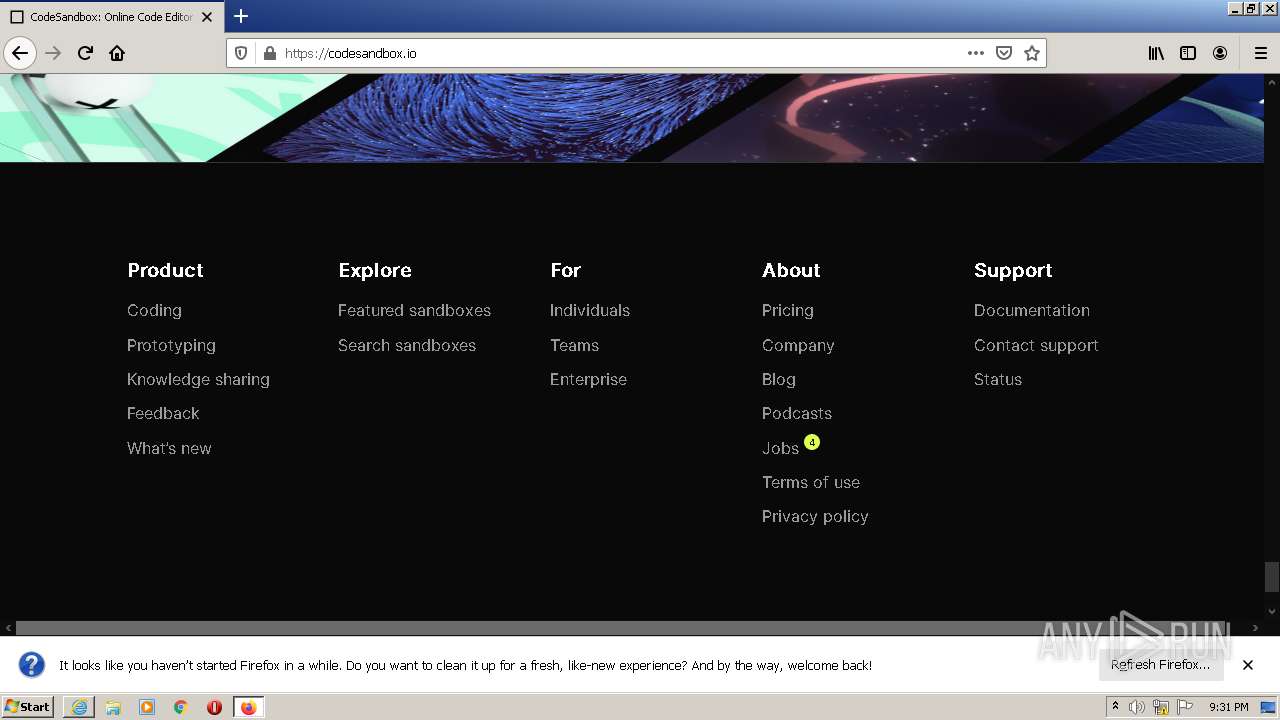Open a new browser tab
Screen dimensions: 1280x720
coord(241,16)
